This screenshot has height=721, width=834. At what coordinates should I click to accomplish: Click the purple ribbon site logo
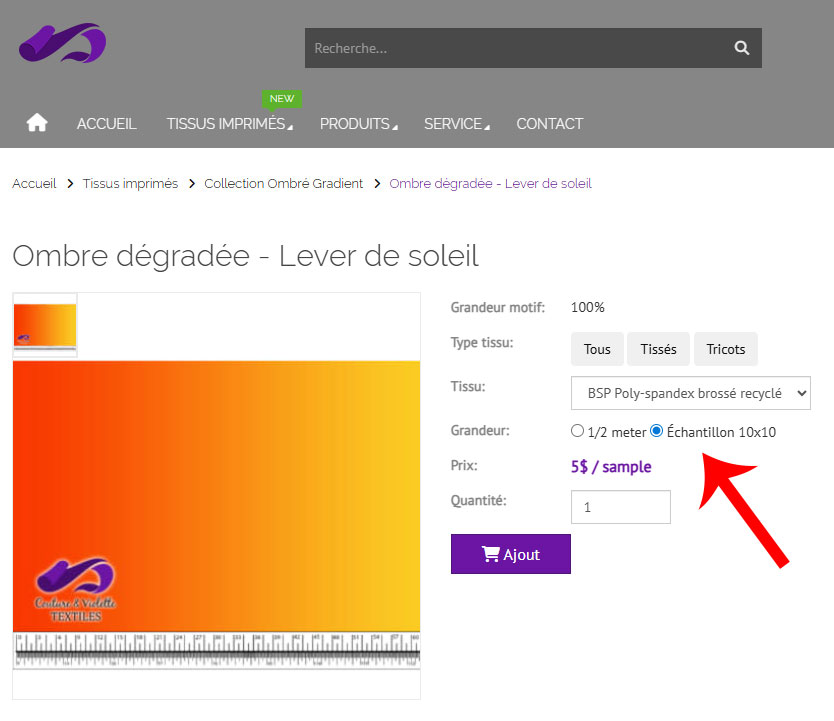[62, 43]
